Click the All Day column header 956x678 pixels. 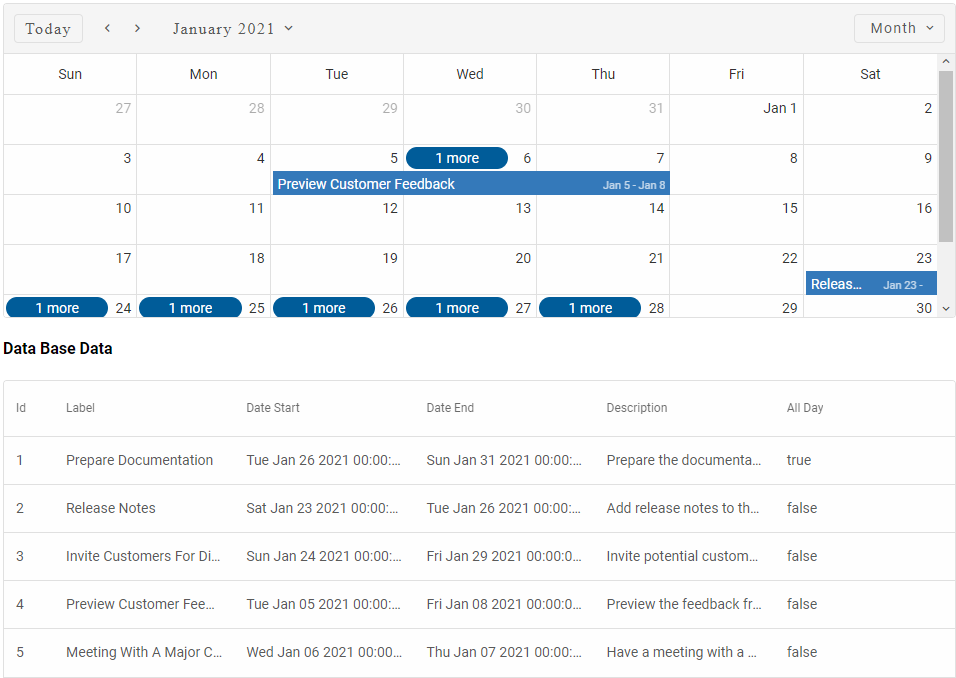(805, 408)
